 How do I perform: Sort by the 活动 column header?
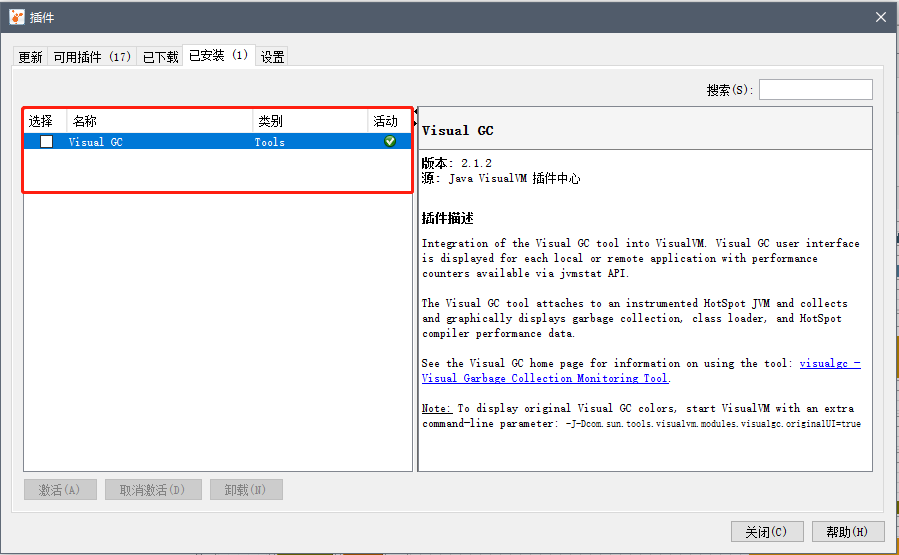[x=389, y=121]
